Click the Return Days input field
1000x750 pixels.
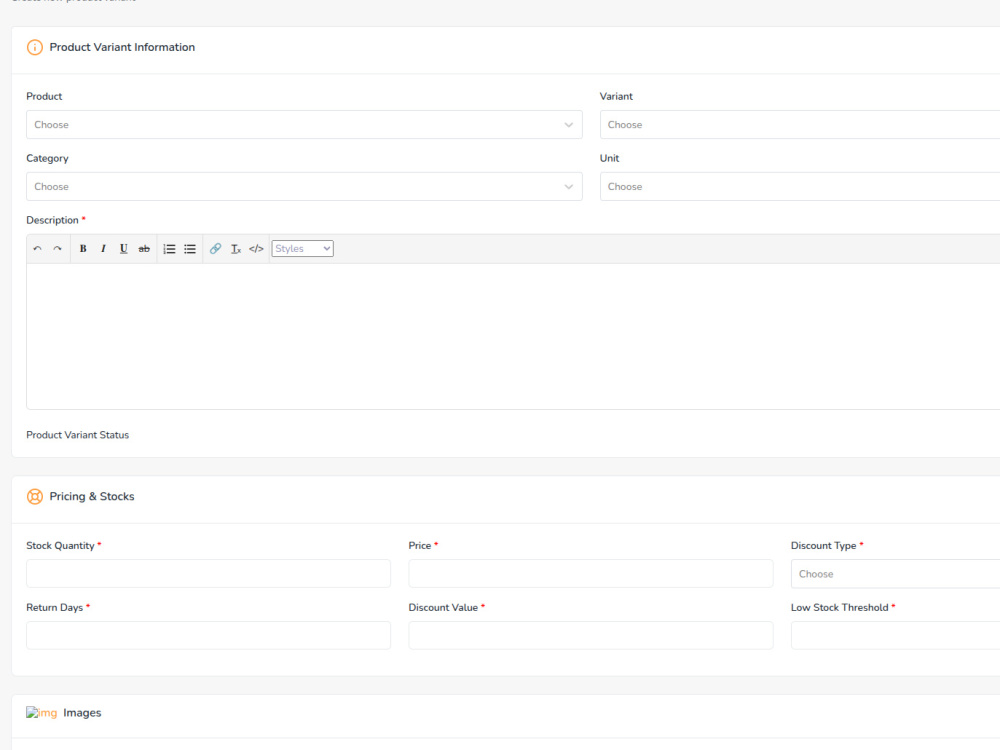pos(209,635)
